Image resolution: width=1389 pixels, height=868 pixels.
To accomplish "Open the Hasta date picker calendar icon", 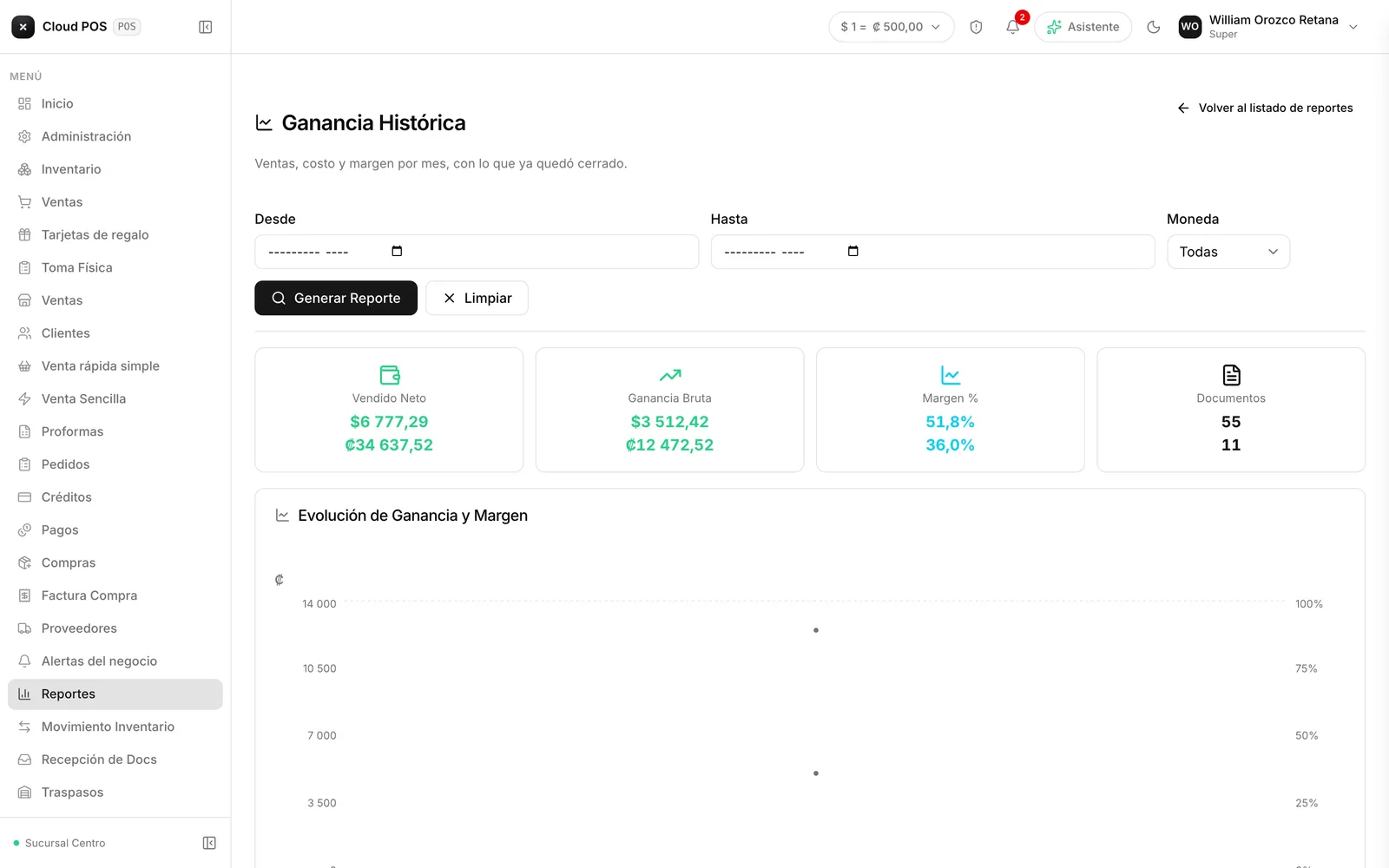I will click(x=853, y=251).
